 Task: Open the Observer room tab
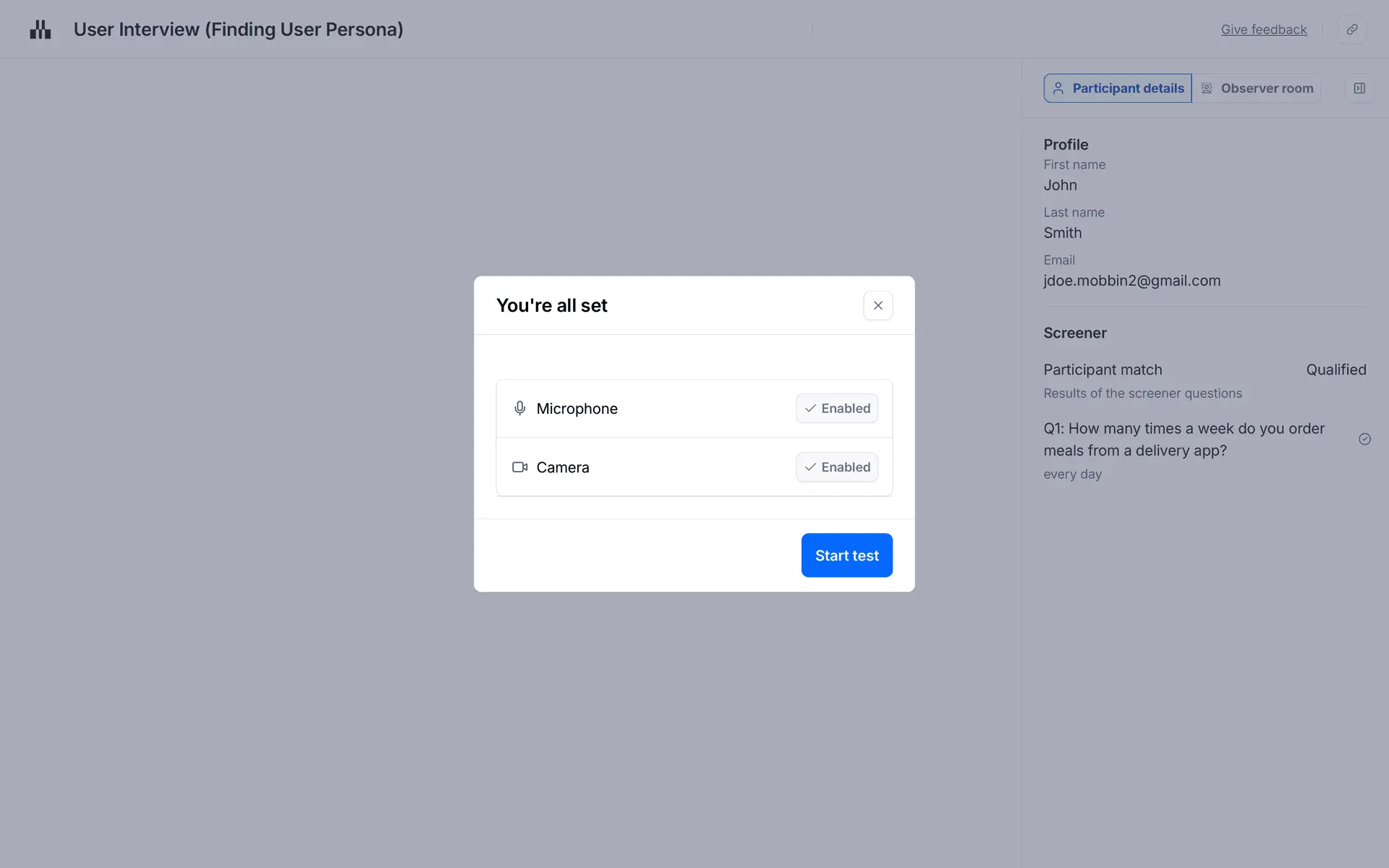pos(1257,88)
